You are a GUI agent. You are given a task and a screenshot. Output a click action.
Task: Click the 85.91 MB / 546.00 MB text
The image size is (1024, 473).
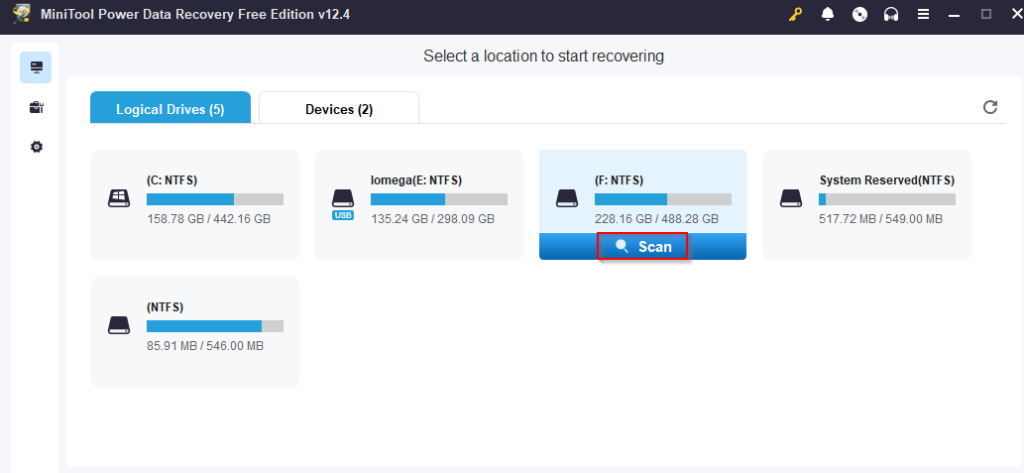[x=206, y=346]
